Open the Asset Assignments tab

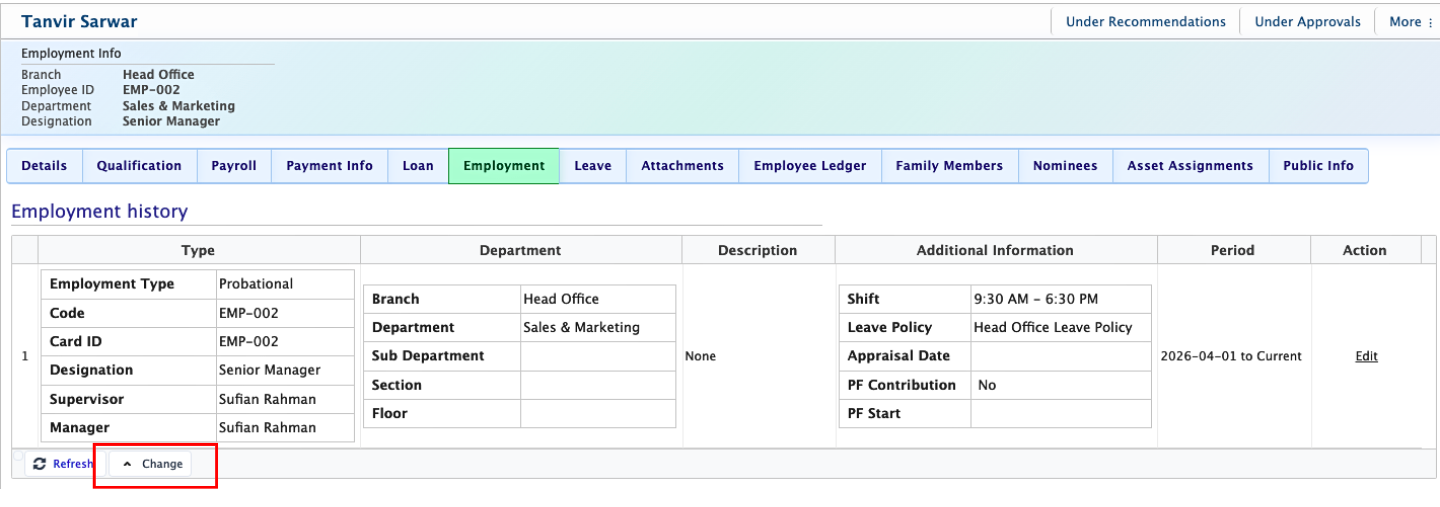1190,166
